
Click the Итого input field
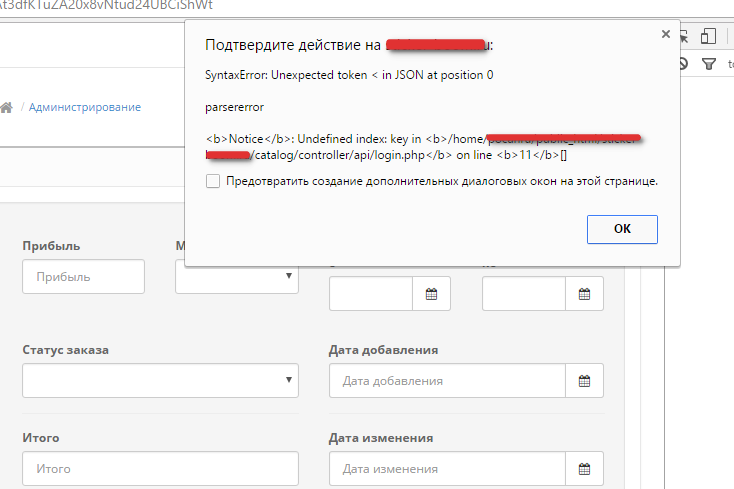160,468
